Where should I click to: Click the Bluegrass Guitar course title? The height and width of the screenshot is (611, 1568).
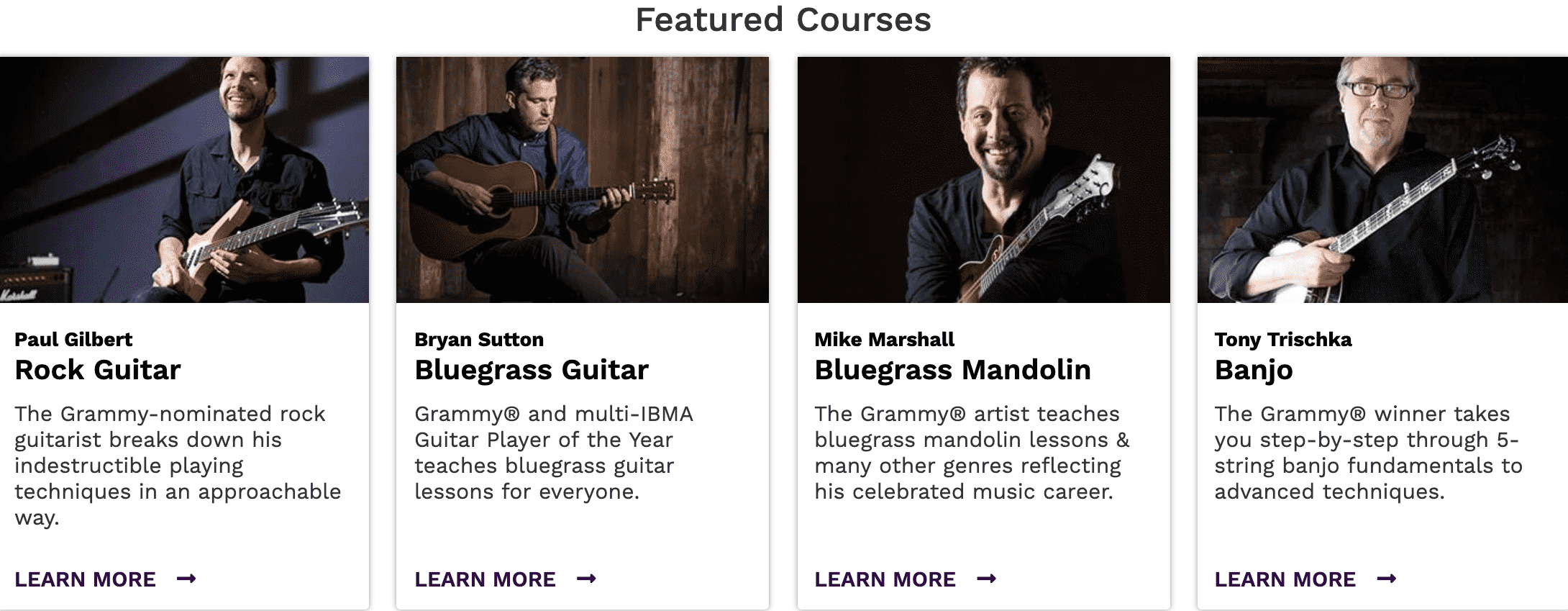tap(532, 370)
